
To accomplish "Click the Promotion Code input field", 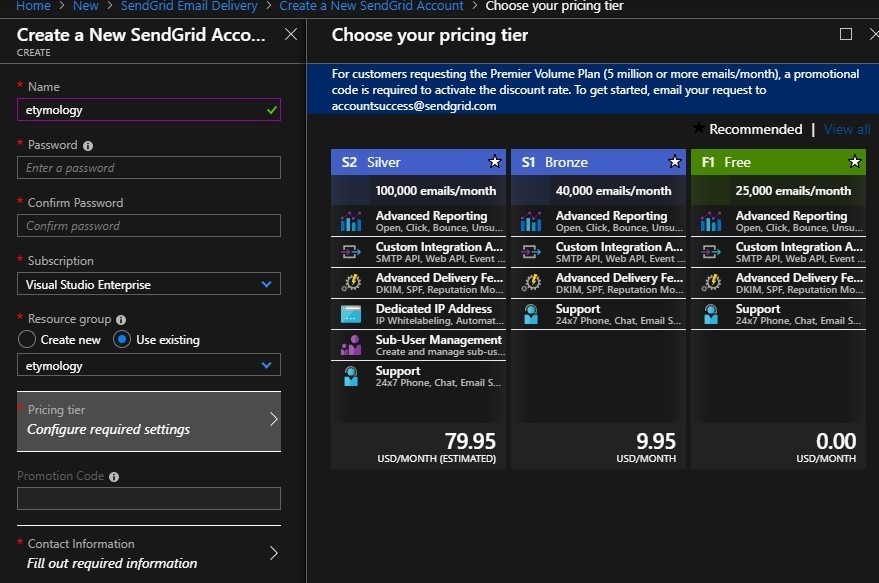I will tap(149, 498).
